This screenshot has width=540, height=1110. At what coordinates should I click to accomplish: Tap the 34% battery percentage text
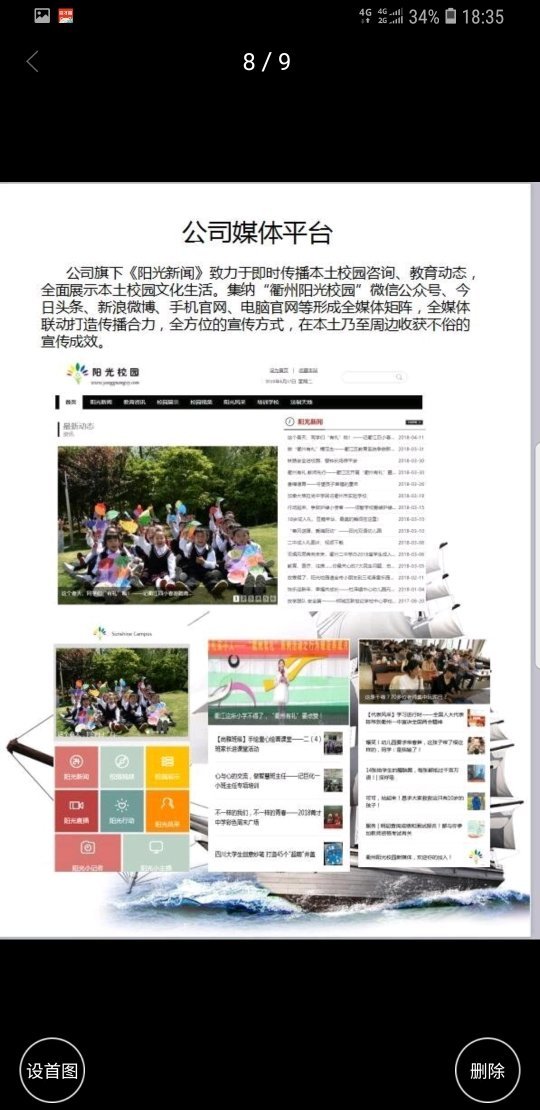424,16
